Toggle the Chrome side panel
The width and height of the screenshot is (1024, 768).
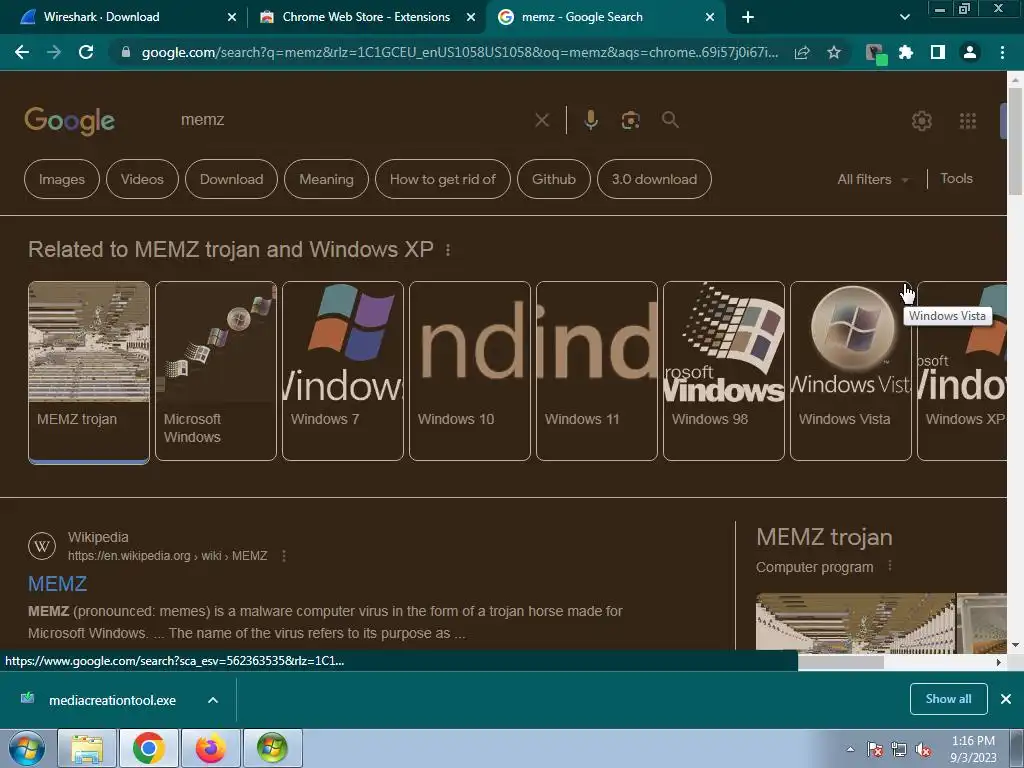point(938,52)
